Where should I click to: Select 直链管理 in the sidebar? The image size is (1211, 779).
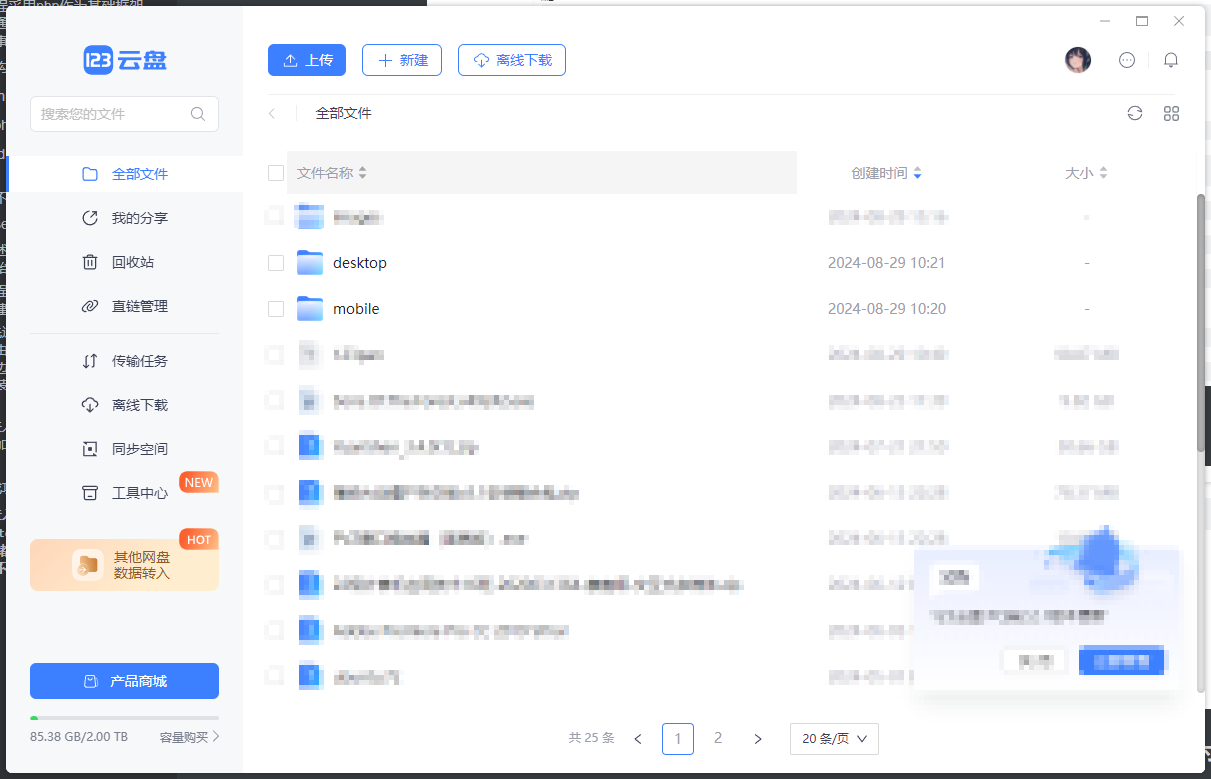click(128, 305)
